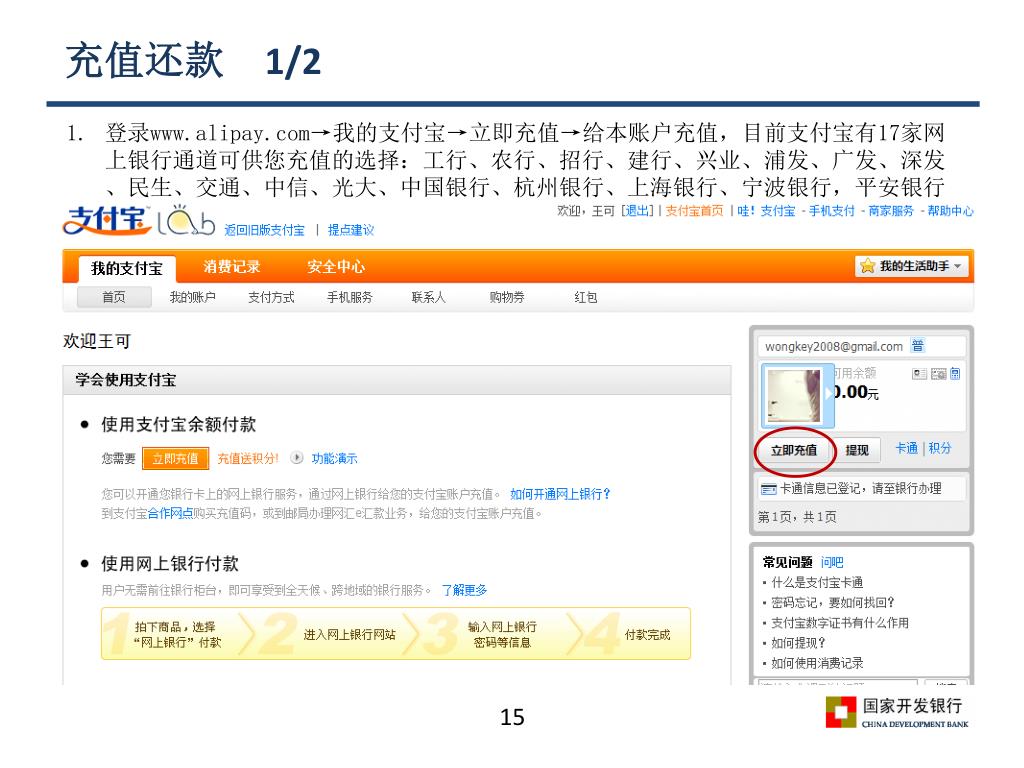1024x768 pixels.
Task: Click the 了解更多 link
Action: tap(464, 590)
